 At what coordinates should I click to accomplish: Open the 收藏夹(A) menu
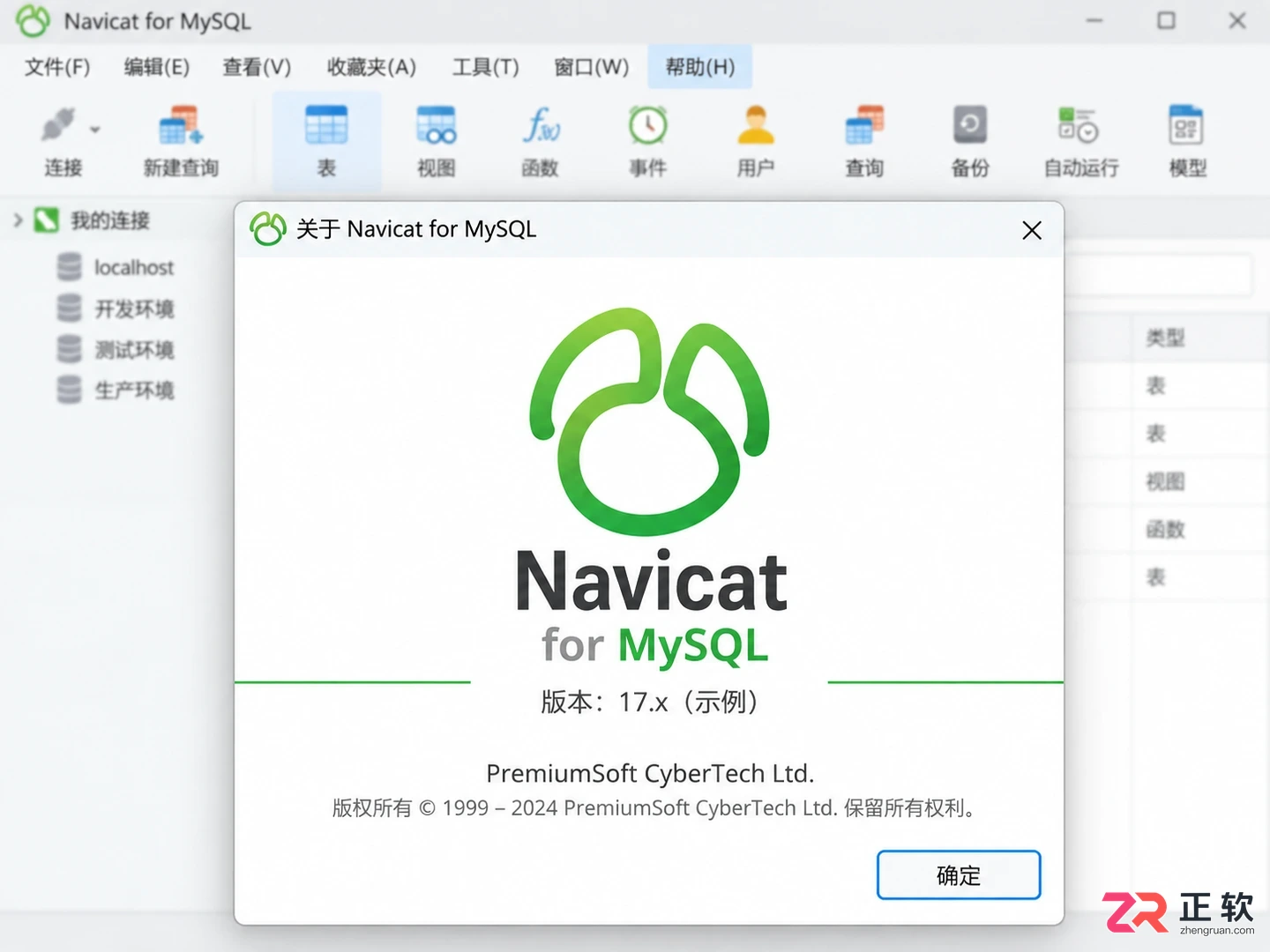tap(371, 67)
